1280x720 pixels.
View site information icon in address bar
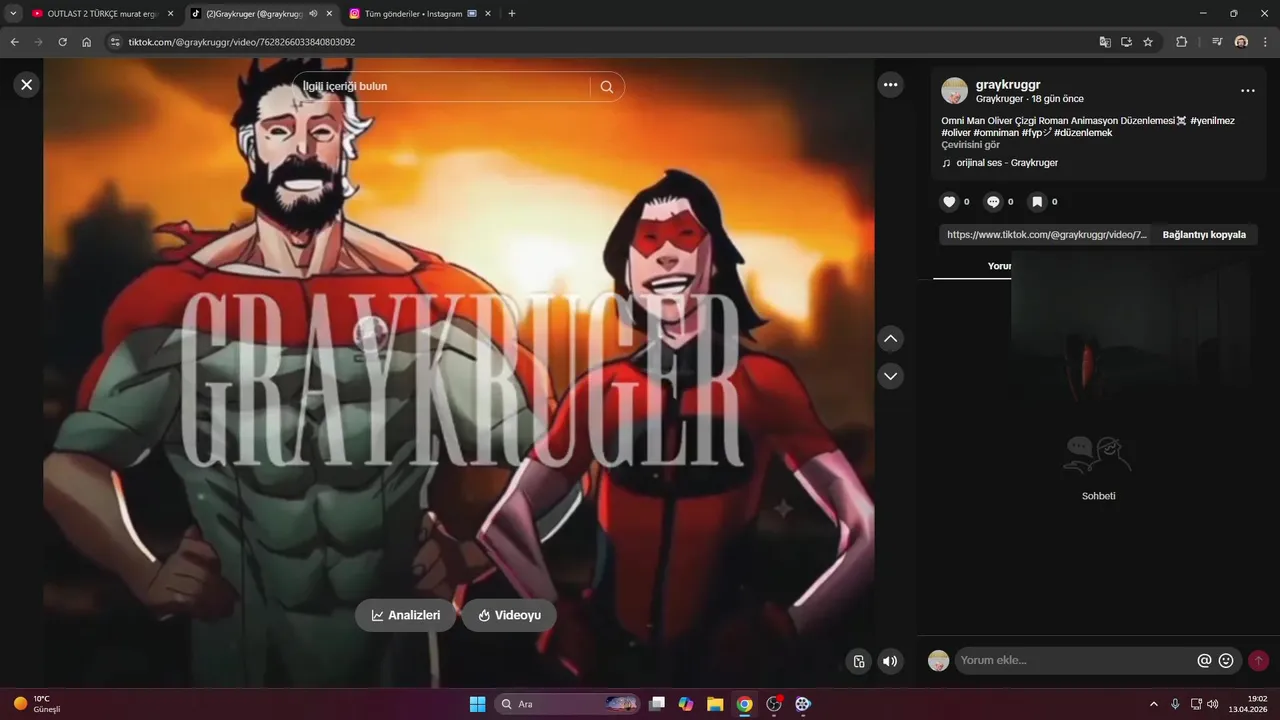(115, 42)
